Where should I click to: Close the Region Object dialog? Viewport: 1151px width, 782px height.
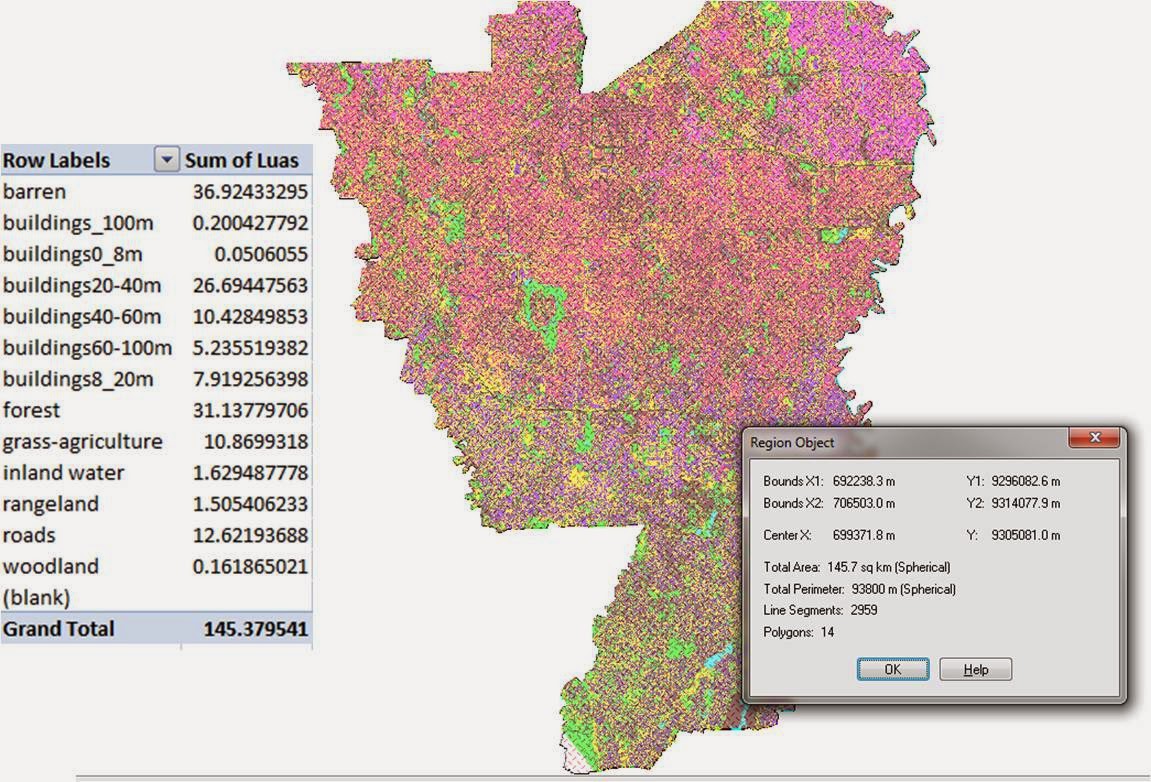[x=1096, y=438]
